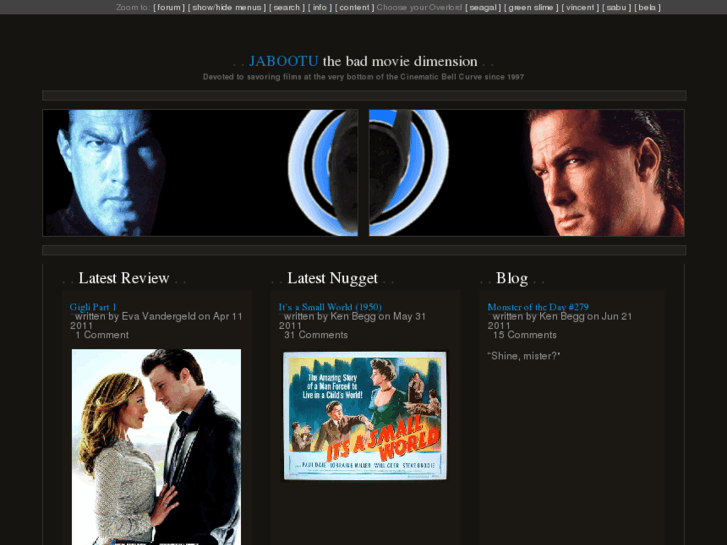Open Monster of the Day #279 post

pyautogui.click(x=538, y=307)
